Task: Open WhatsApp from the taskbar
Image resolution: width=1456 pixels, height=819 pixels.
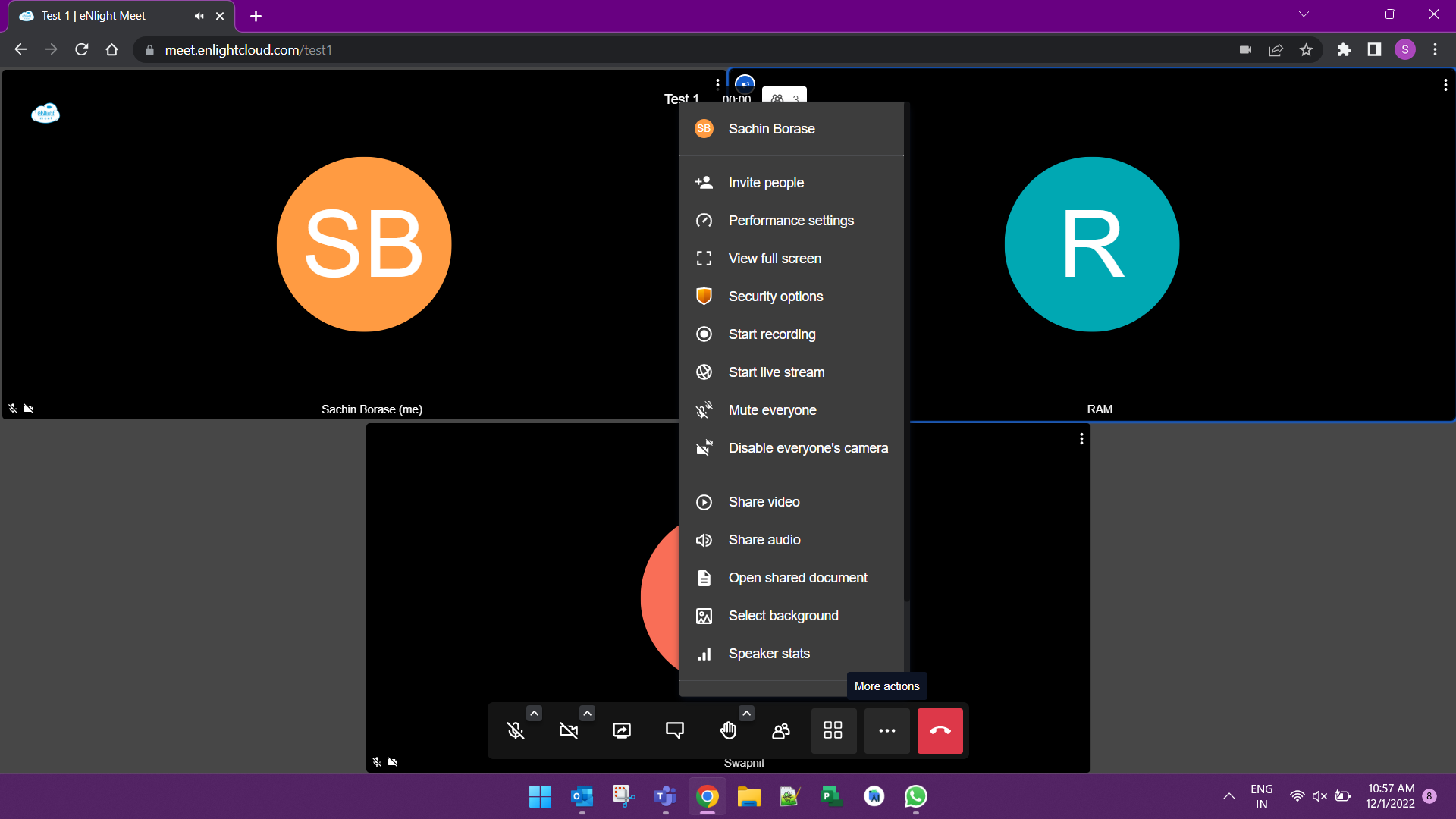Action: tap(915, 796)
